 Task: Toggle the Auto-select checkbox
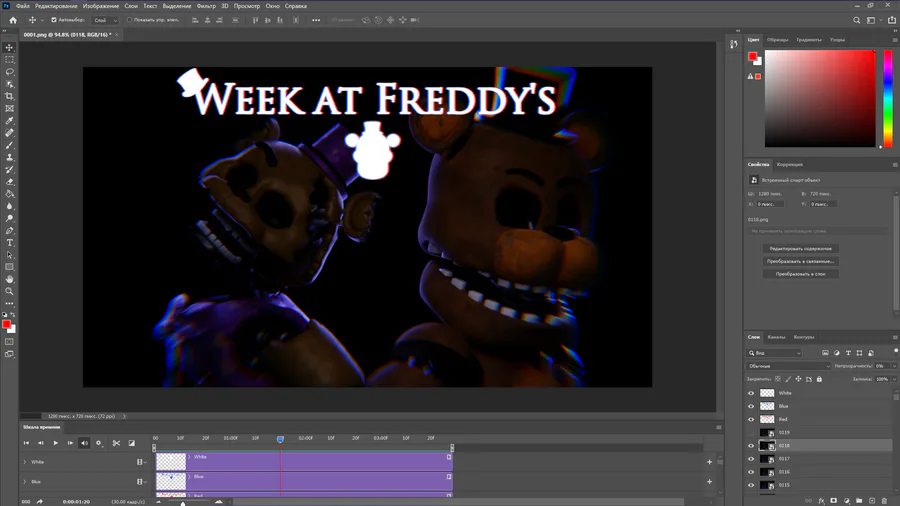pos(54,20)
